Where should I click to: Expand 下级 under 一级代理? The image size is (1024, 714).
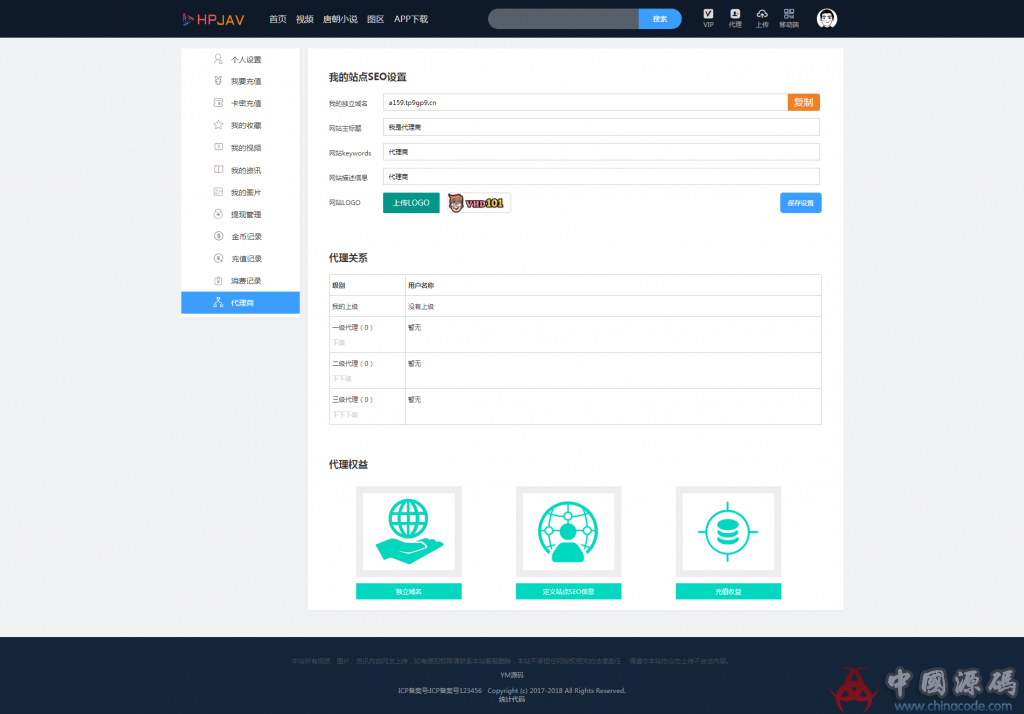click(x=339, y=341)
